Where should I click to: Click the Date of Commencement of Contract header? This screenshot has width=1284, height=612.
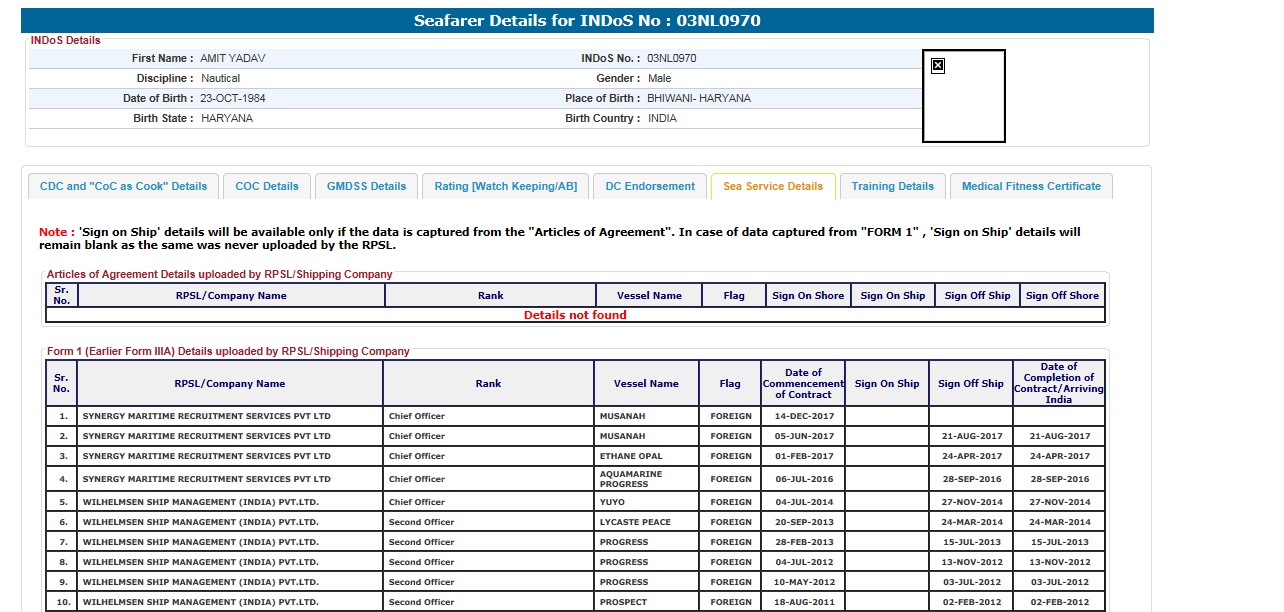pos(803,383)
